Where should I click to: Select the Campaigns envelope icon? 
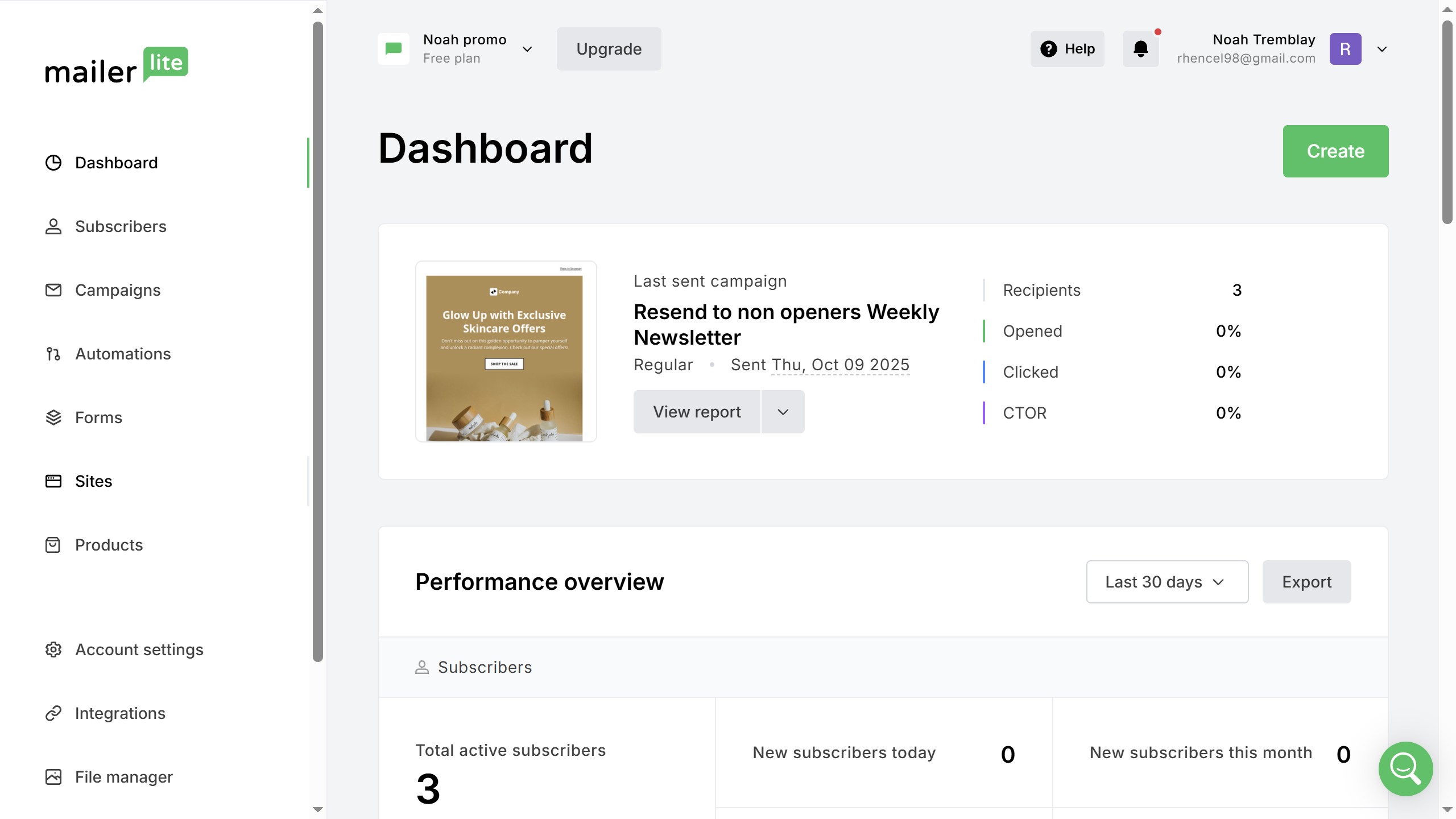(x=53, y=290)
